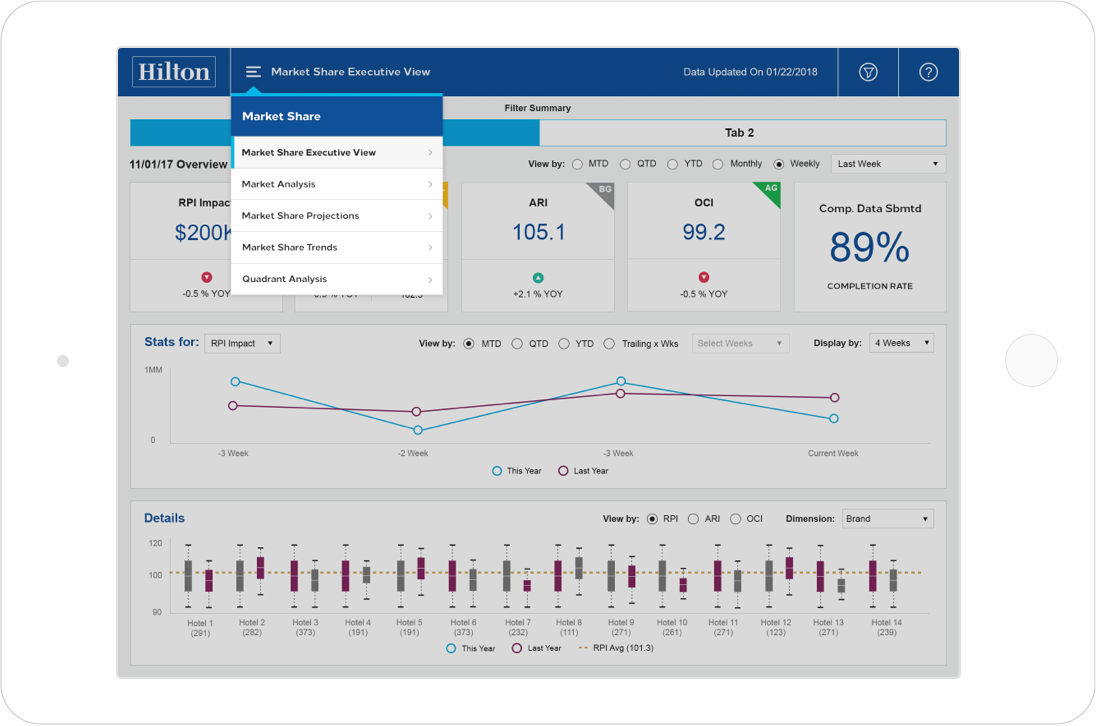Viewport: 1096px width, 726px height.
Task: Select the Monthly view radio button
Action: tap(718, 164)
